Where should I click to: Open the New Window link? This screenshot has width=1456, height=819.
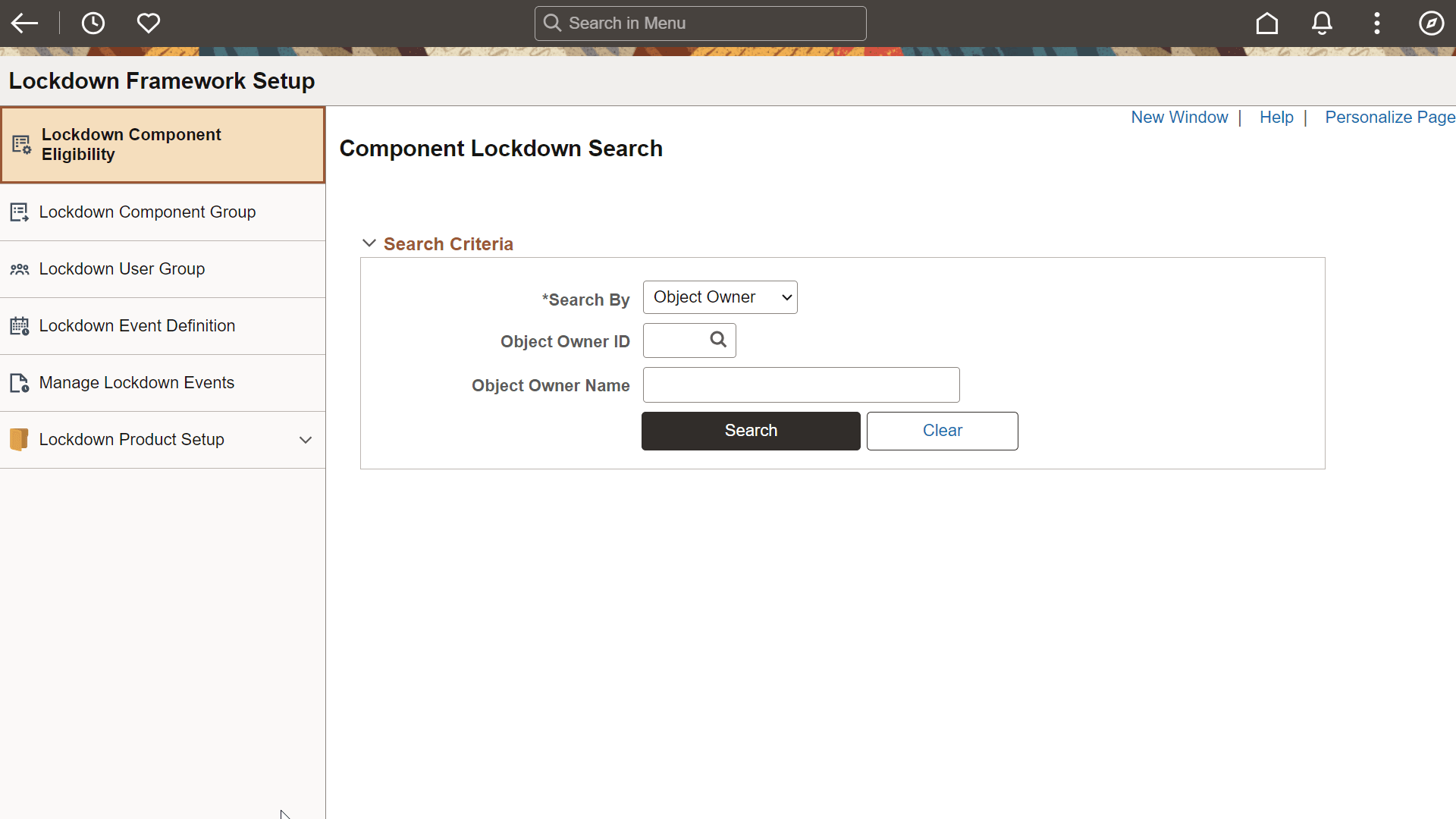pos(1179,118)
